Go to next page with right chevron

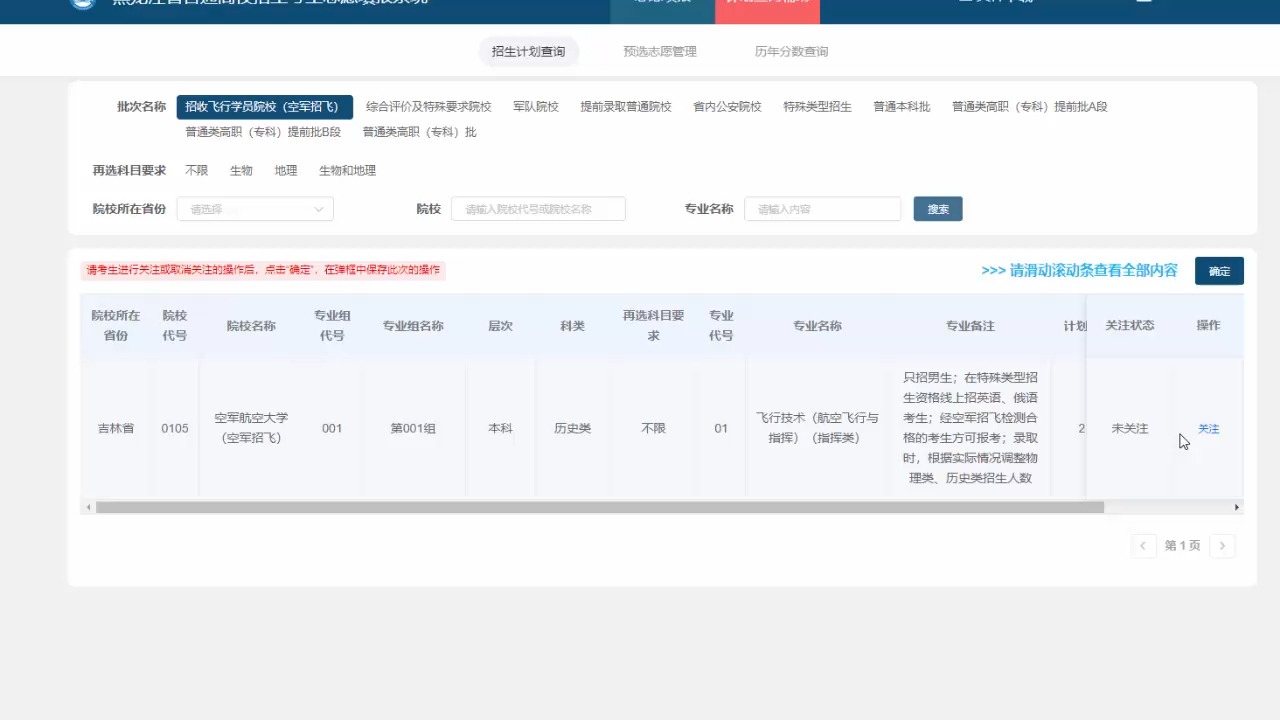1222,546
